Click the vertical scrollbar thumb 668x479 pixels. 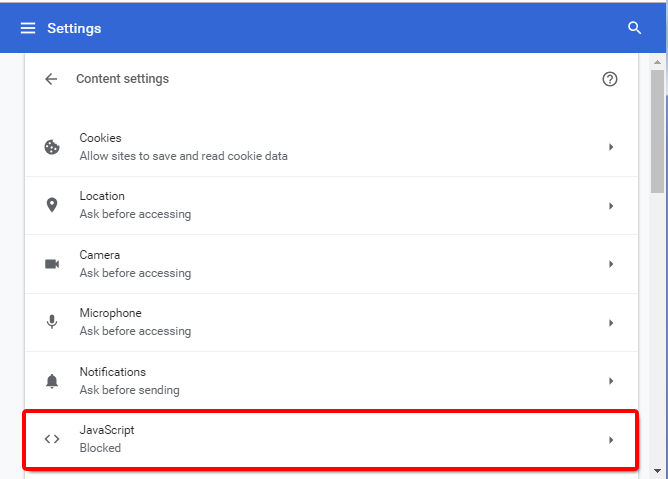[657, 130]
